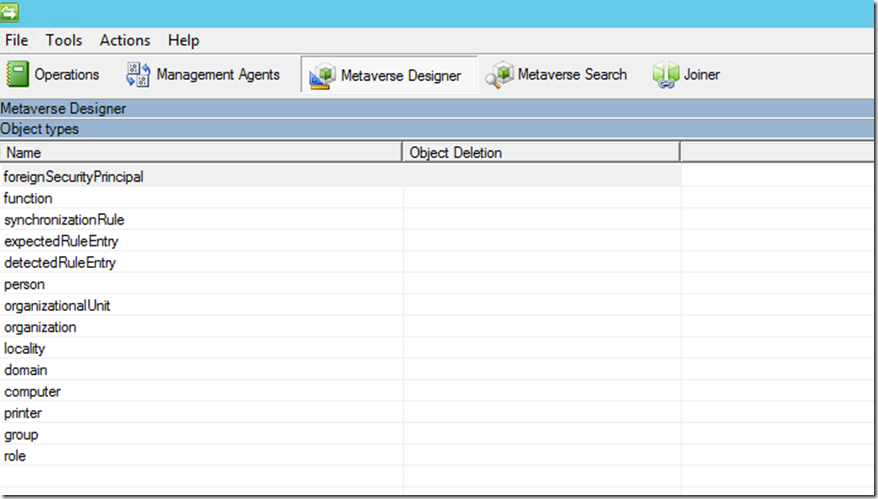This screenshot has width=878, height=499.
Task: Click the Joiner icon
Action: click(x=665, y=74)
